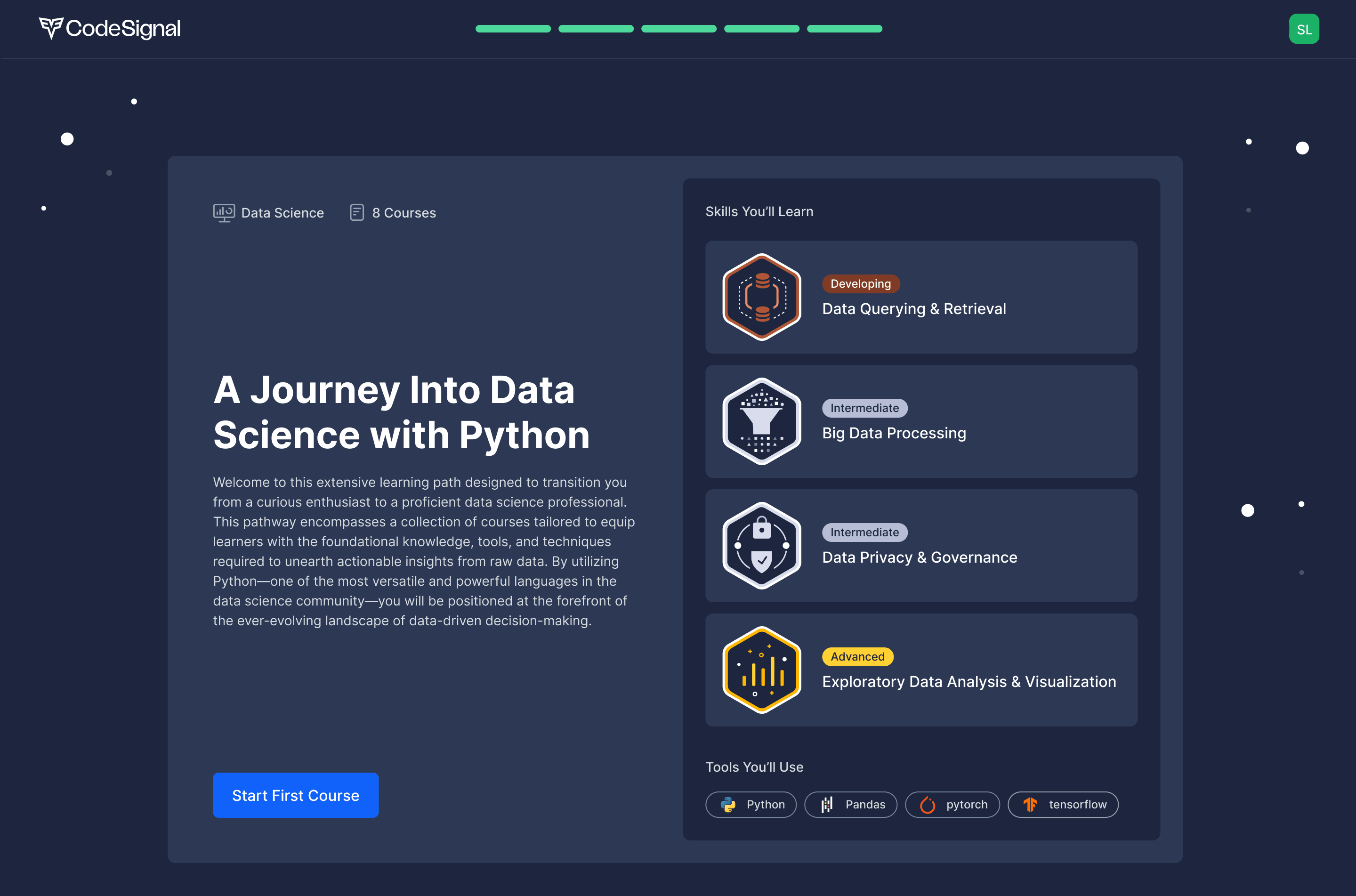The height and width of the screenshot is (896, 1356).
Task: Open the Data Privacy & Governance skill card
Action: click(x=921, y=546)
